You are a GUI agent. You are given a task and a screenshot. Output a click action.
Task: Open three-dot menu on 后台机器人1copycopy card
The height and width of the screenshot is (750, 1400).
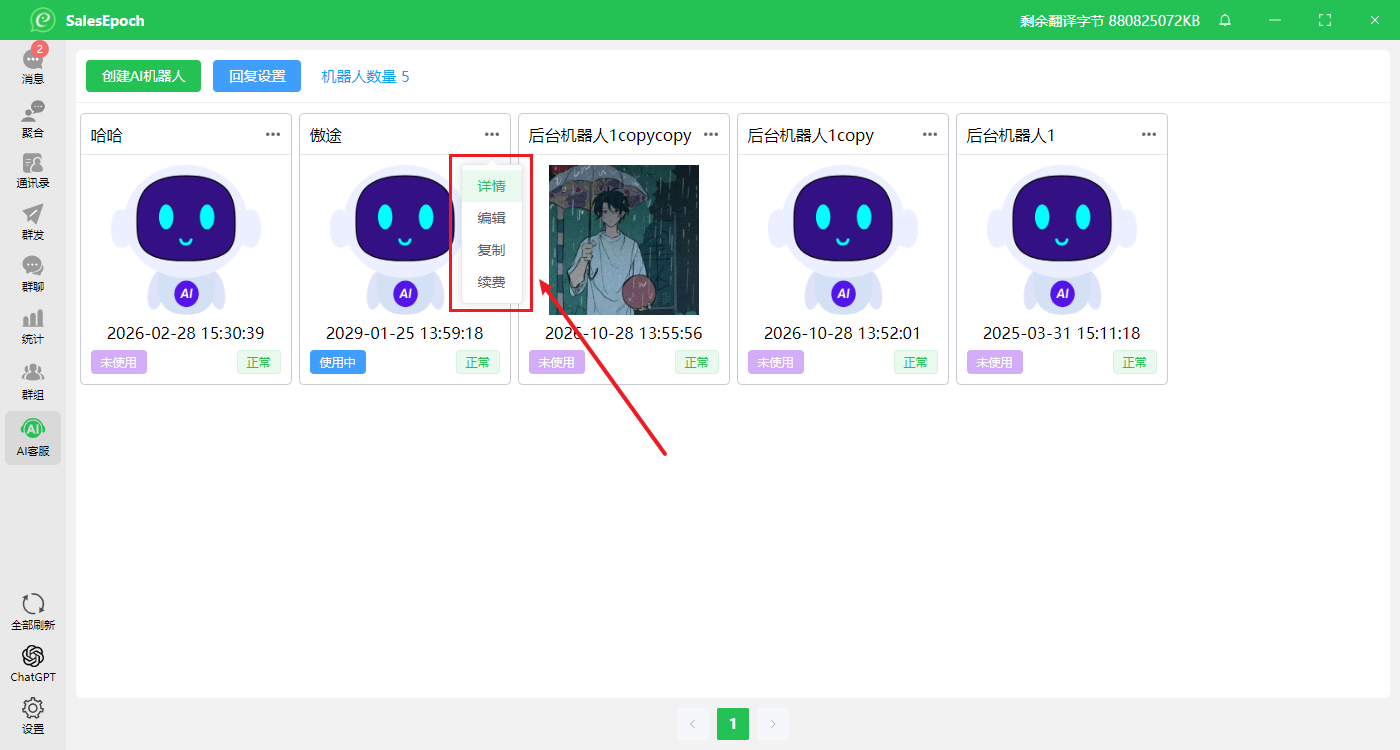(711, 134)
